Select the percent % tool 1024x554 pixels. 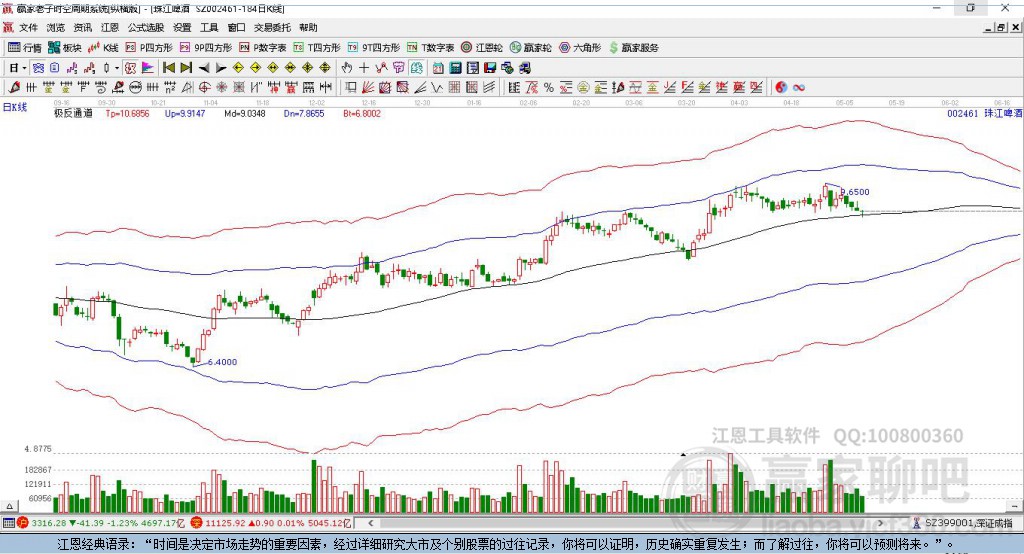pyautogui.click(x=549, y=87)
